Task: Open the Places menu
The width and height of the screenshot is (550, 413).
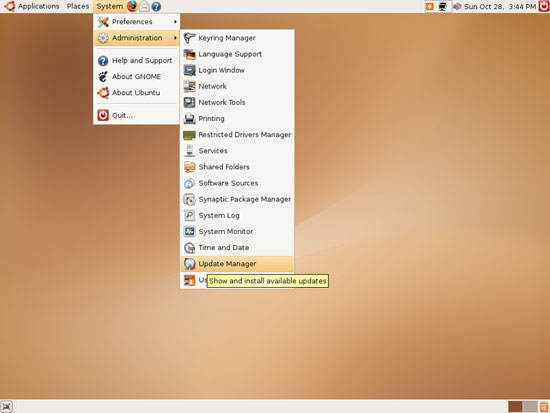Action: click(78, 6)
